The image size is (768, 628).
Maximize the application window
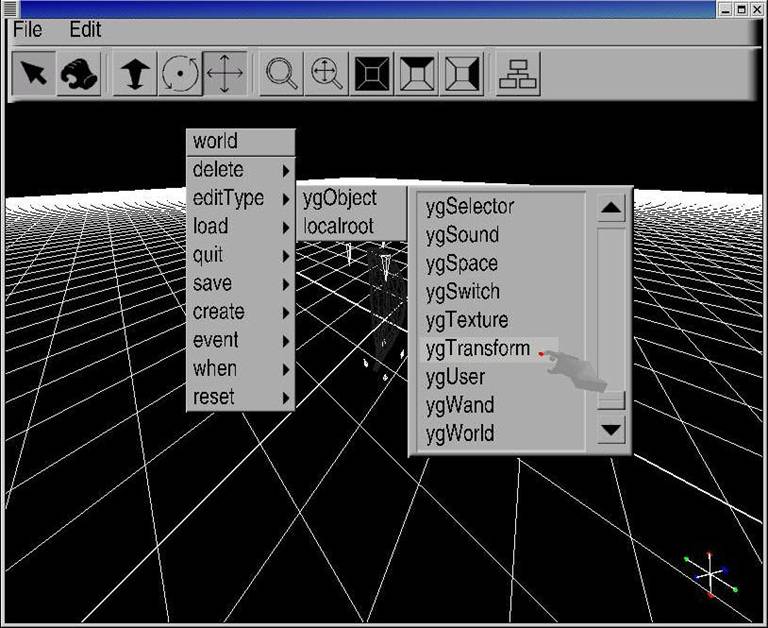[x=742, y=9]
